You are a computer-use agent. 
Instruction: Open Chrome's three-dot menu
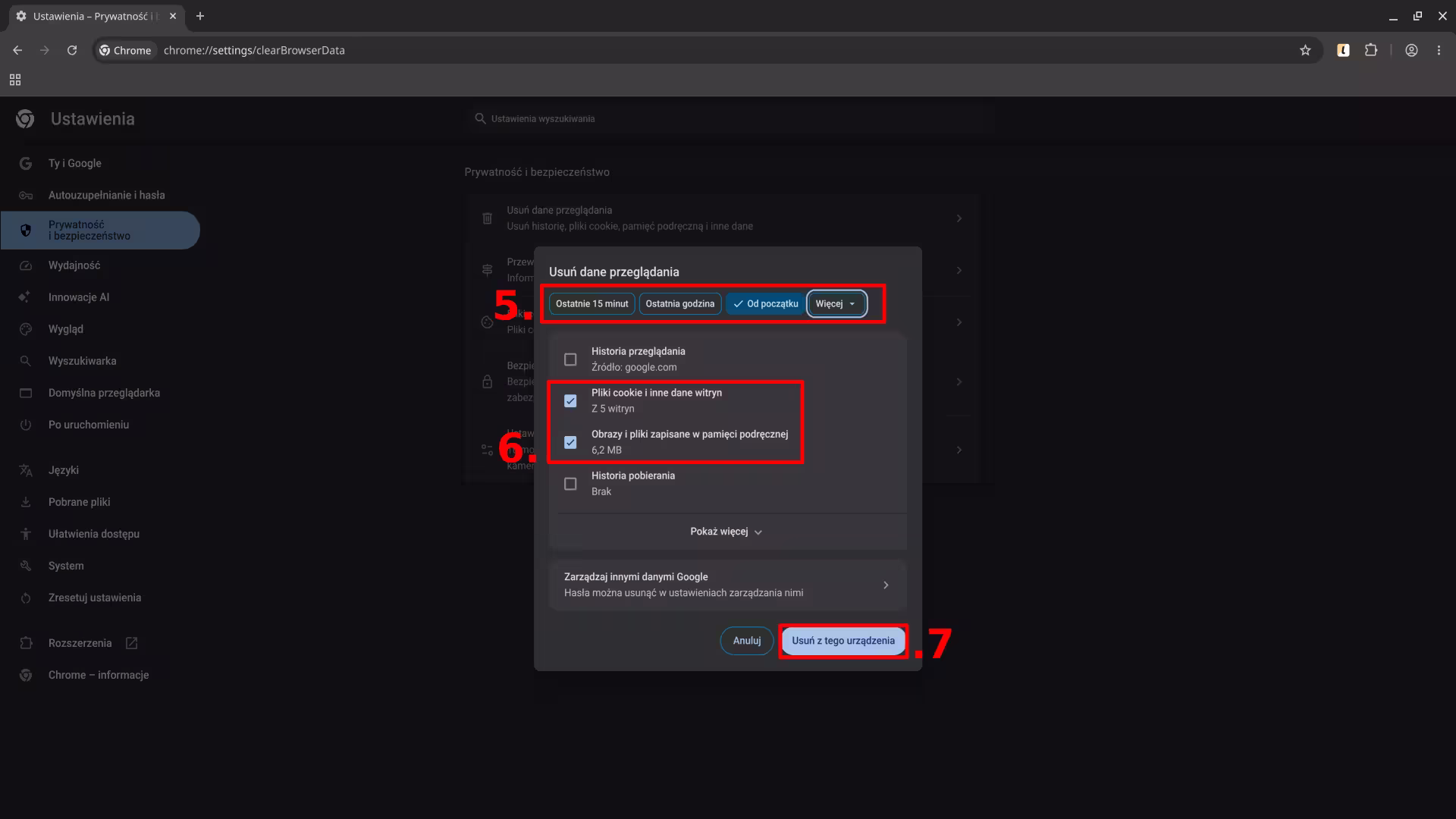1439,50
